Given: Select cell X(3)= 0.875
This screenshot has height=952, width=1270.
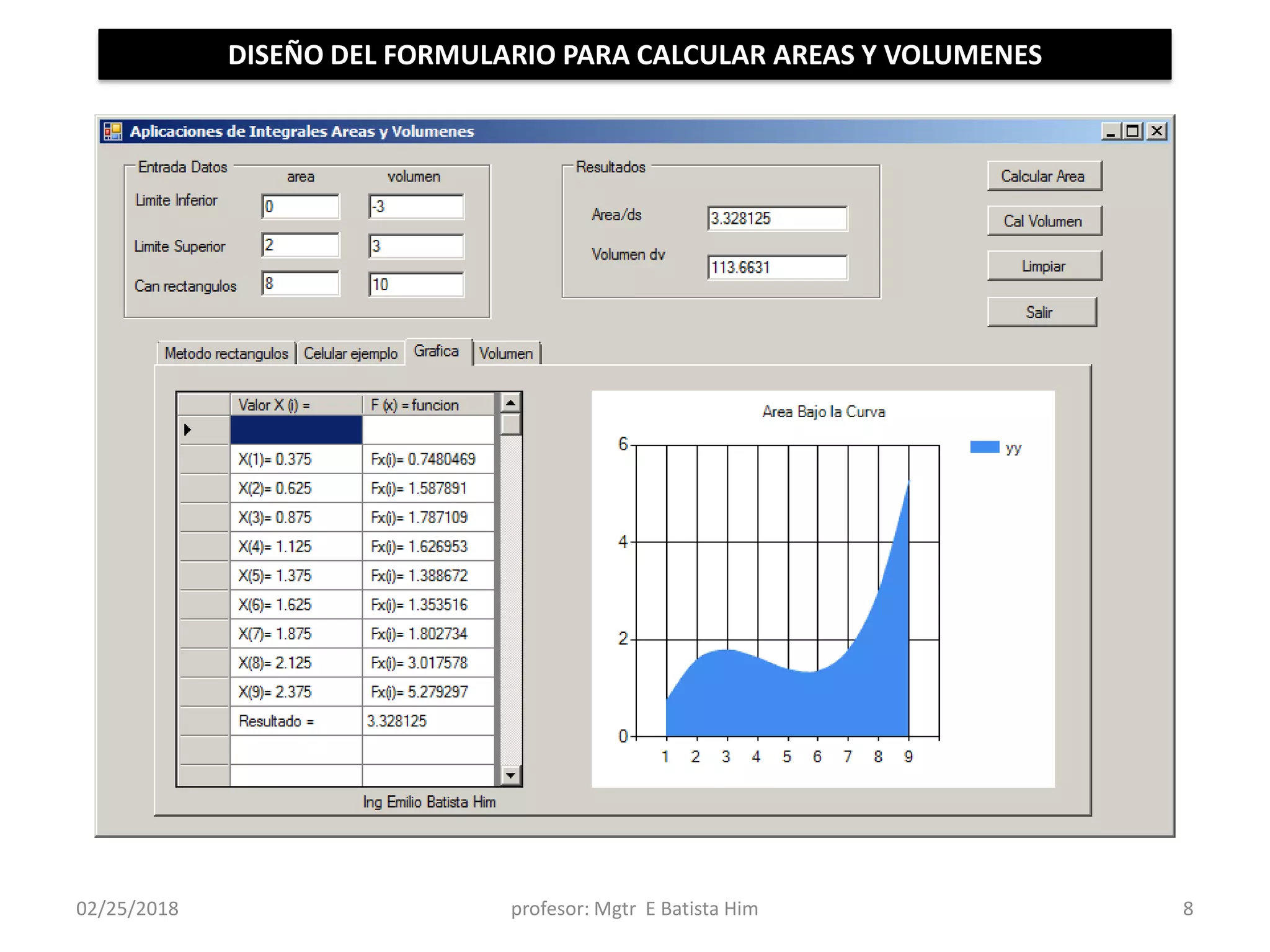Looking at the screenshot, I should (296, 518).
